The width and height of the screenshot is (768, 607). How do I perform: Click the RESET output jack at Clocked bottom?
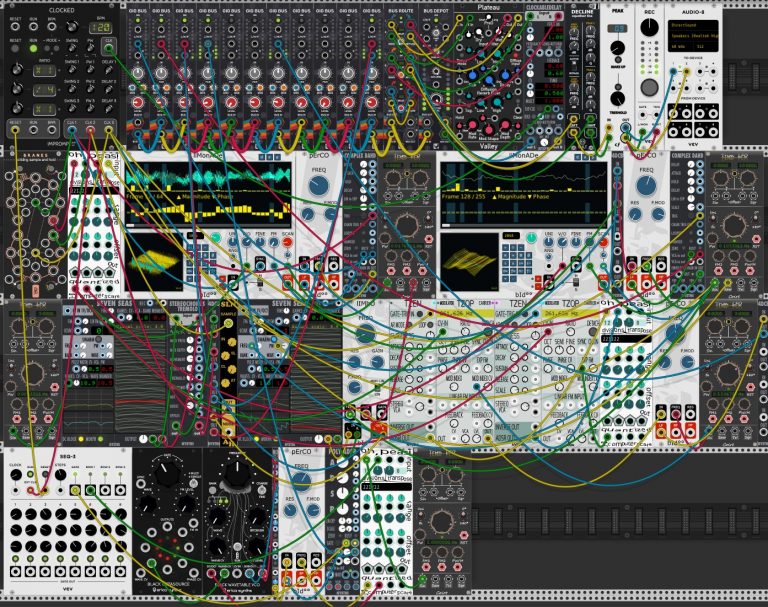click(15, 130)
